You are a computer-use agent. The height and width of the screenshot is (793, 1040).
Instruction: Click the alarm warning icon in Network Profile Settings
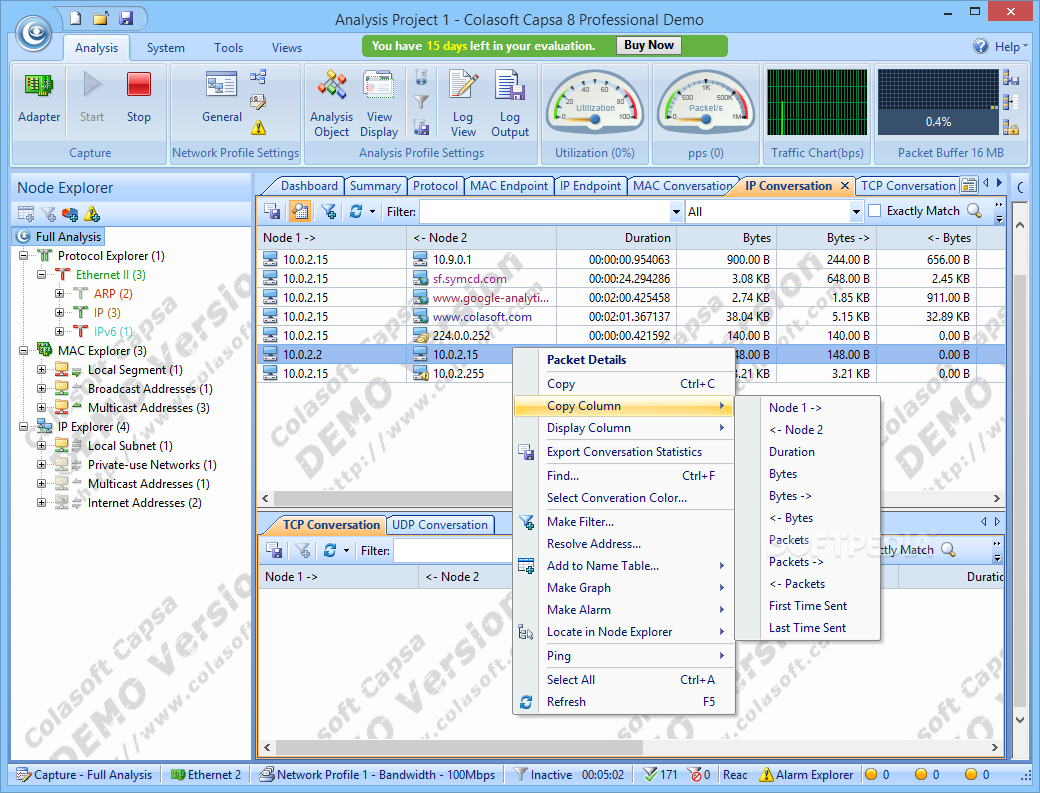pyautogui.click(x=258, y=127)
